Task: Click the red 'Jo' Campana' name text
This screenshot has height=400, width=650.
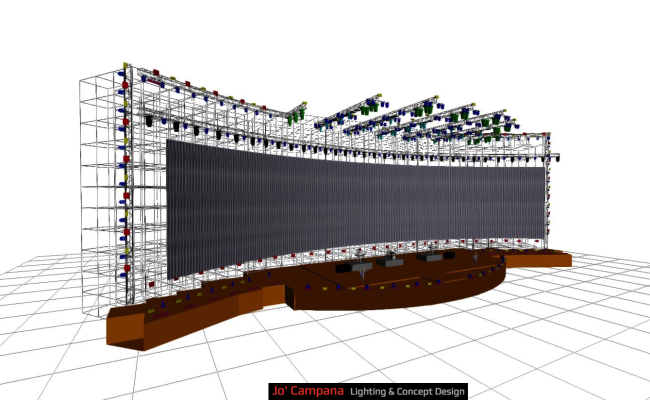Action: click(x=308, y=391)
